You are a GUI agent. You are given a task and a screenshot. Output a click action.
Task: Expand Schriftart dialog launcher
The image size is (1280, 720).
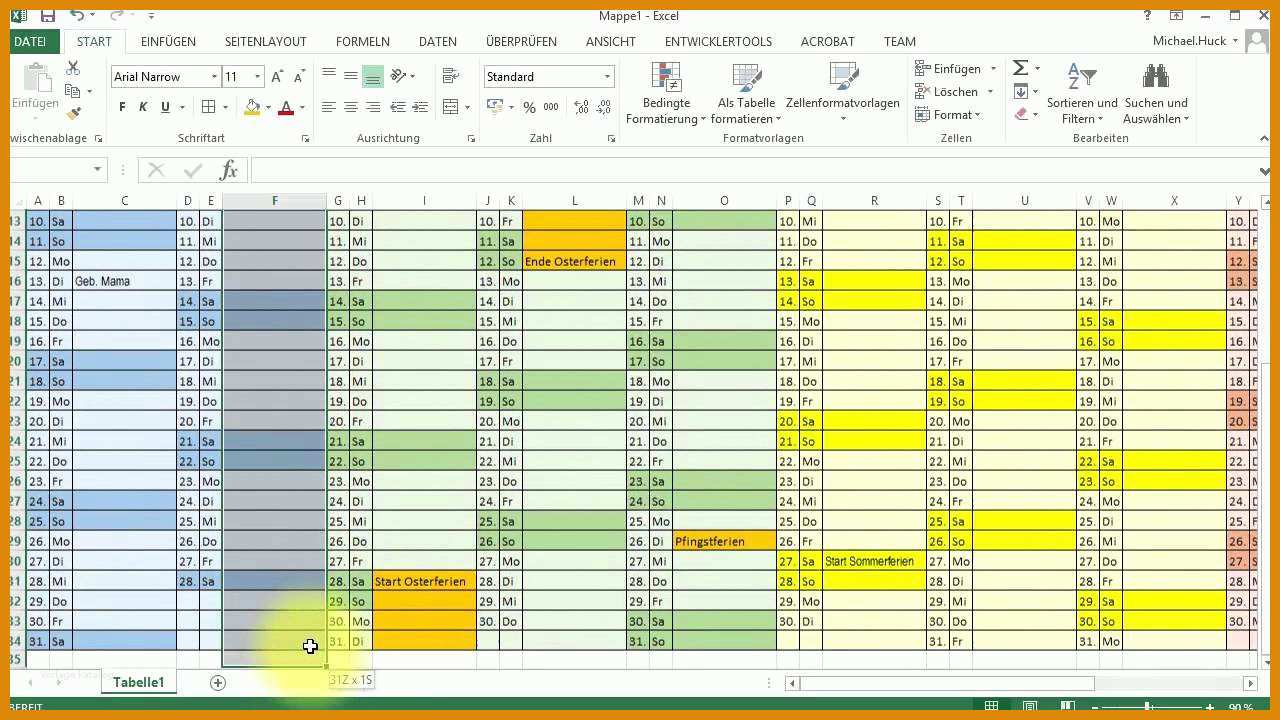tap(305, 139)
